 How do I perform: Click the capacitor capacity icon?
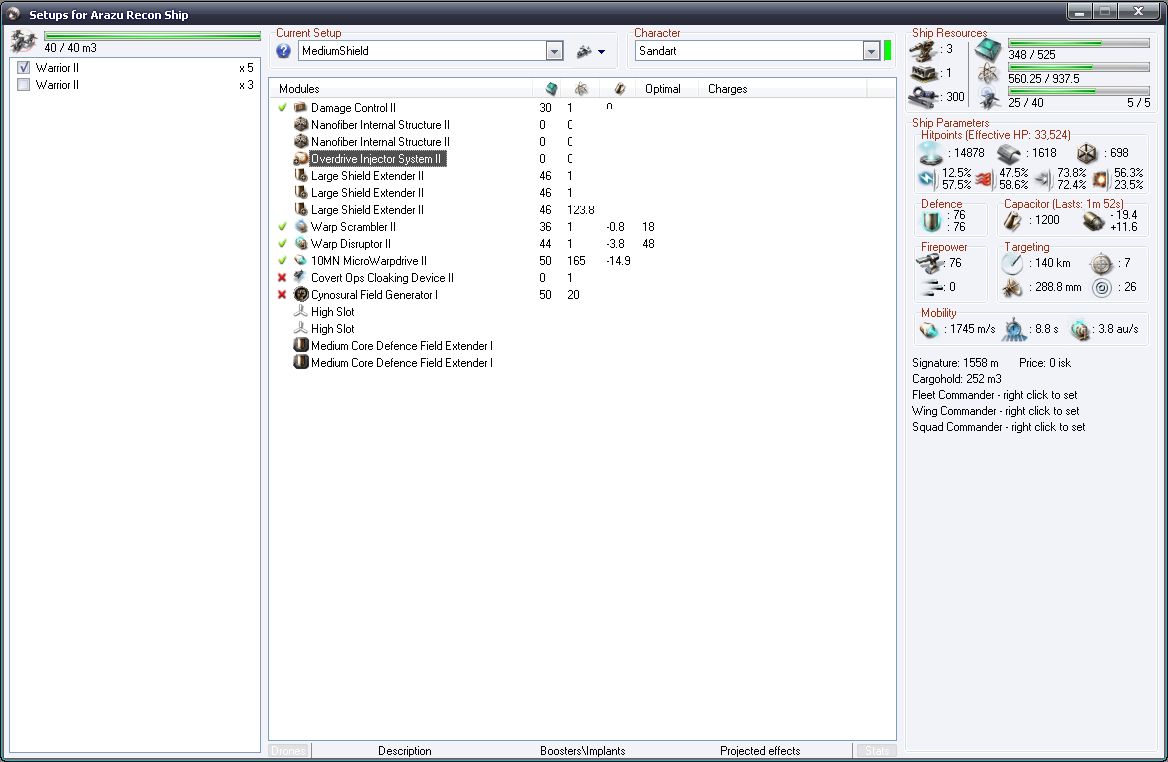coord(1012,220)
